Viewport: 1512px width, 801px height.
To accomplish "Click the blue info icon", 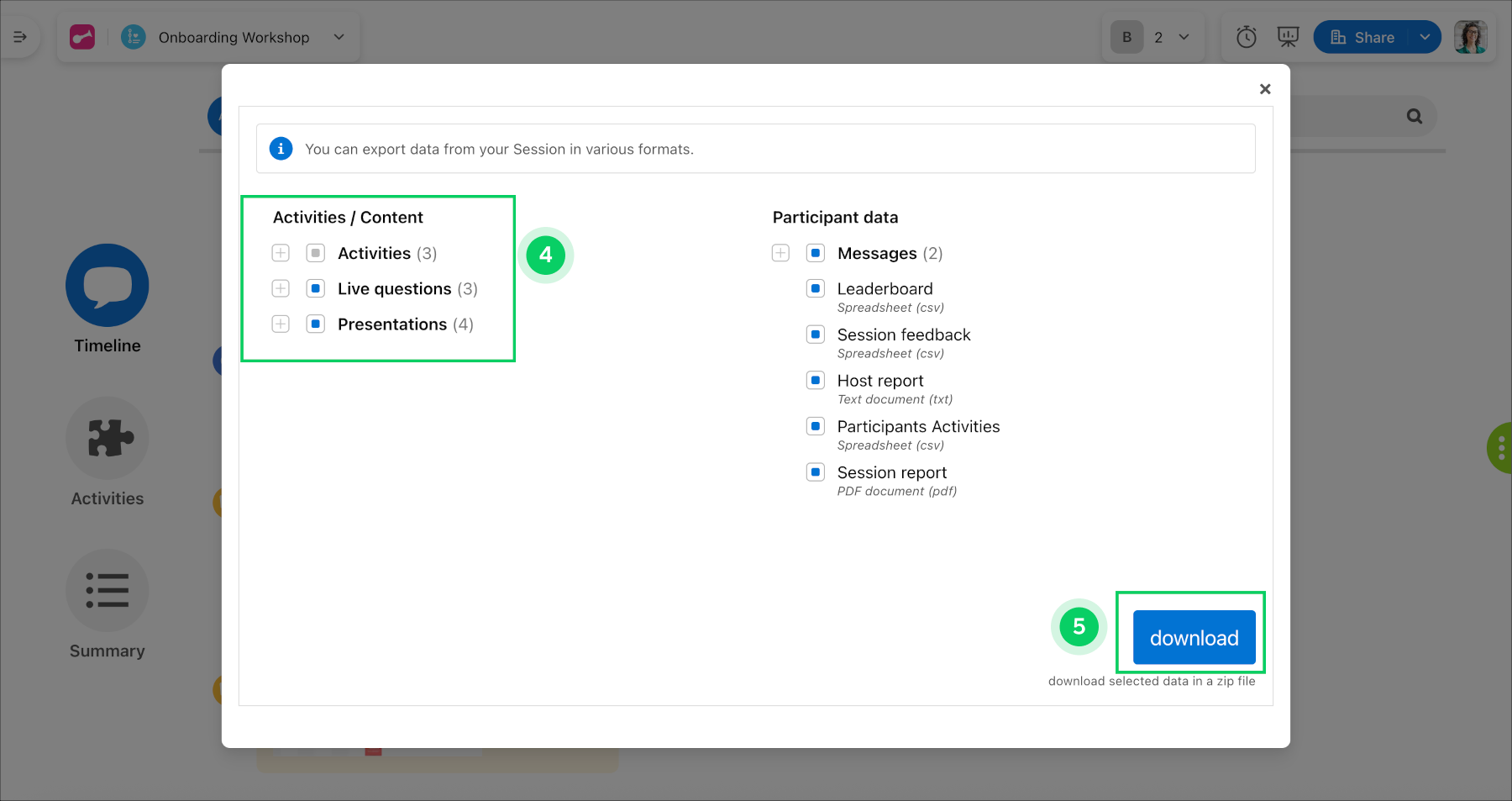I will coord(281,149).
